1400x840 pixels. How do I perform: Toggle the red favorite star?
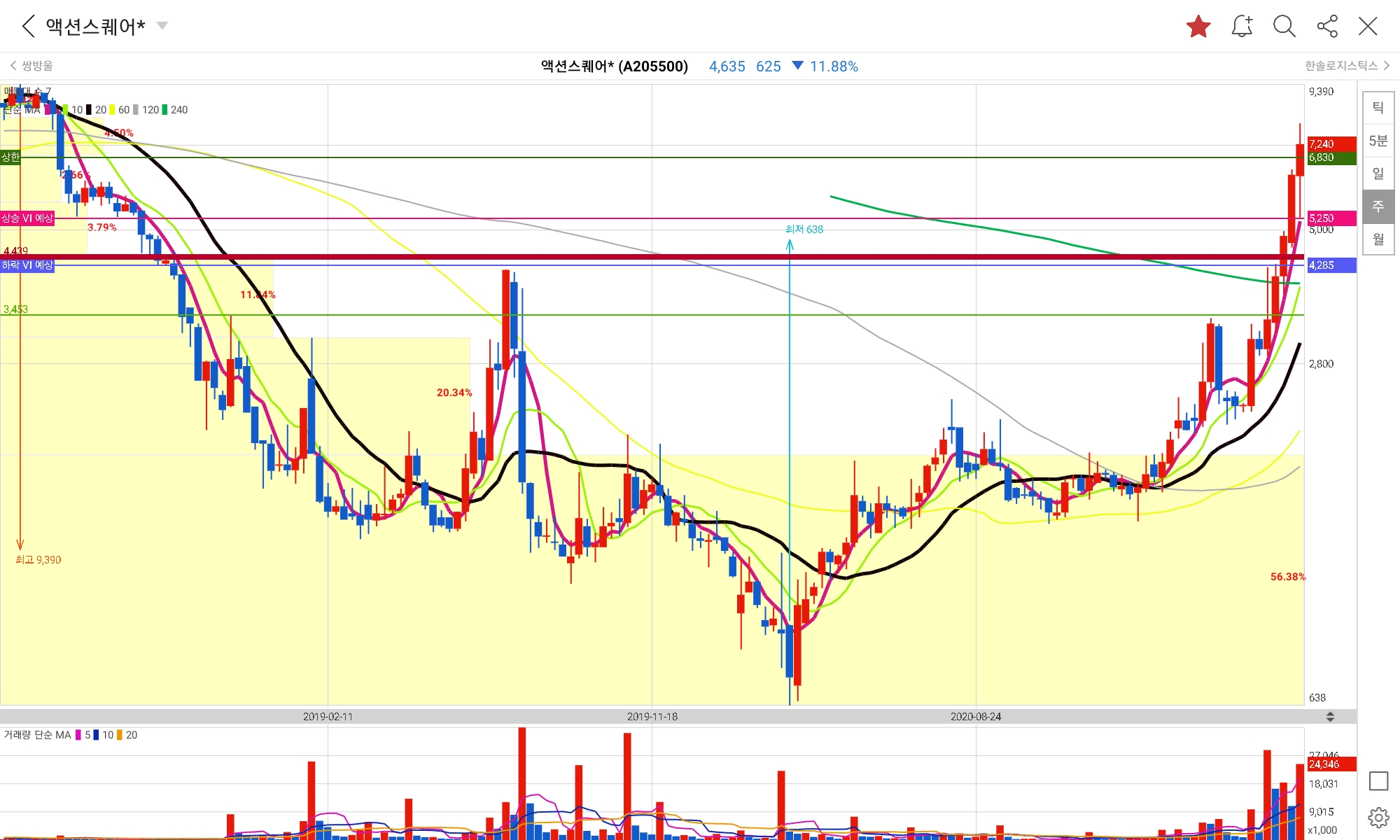click(x=1198, y=27)
